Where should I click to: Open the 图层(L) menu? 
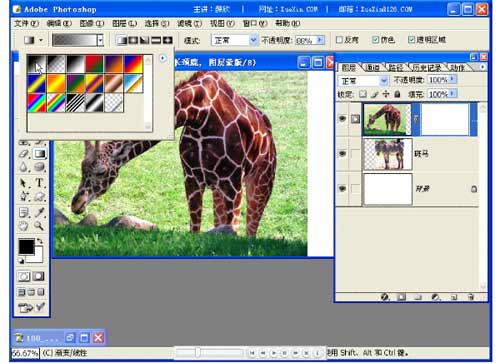(x=124, y=24)
